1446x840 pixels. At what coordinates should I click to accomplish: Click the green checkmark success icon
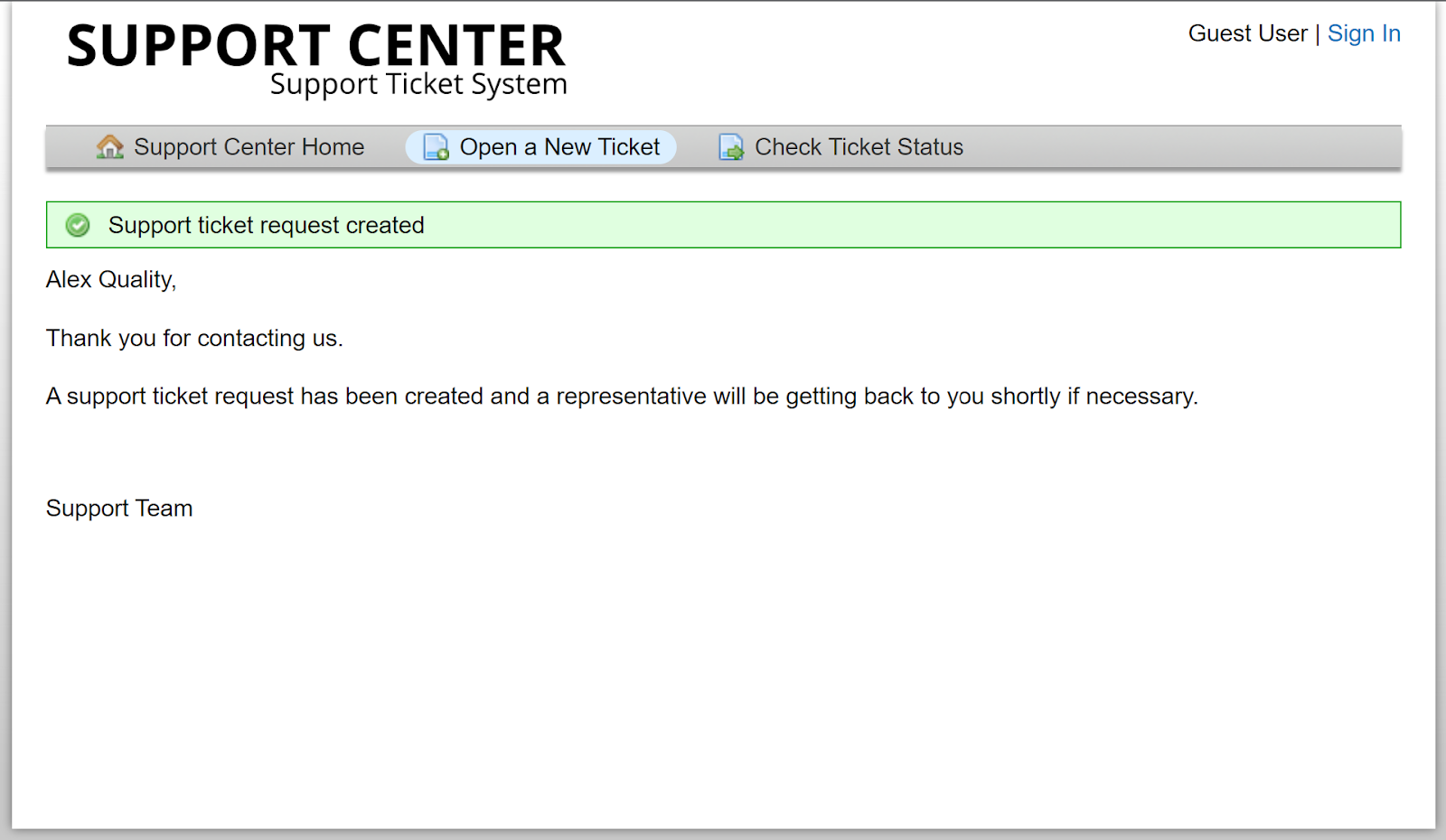point(79,225)
